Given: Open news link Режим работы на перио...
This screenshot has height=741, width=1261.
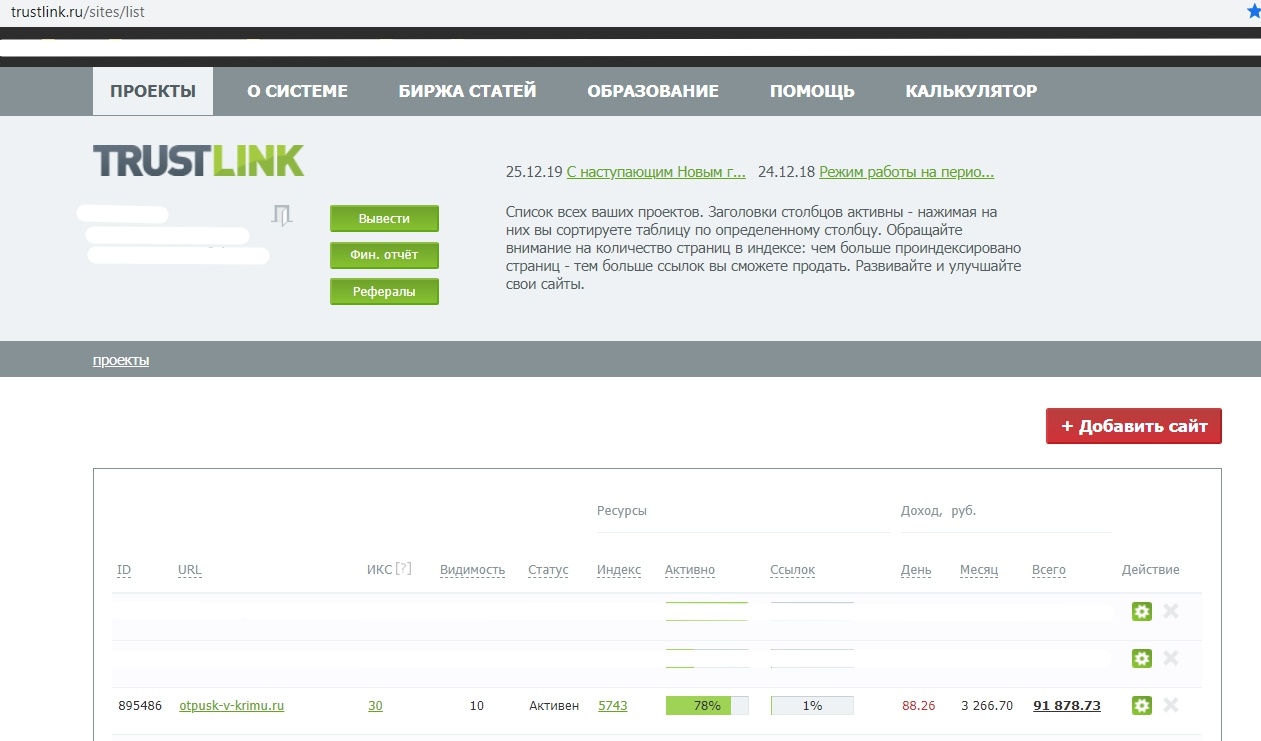Looking at the screenshot, I should [x=907, y=172].
